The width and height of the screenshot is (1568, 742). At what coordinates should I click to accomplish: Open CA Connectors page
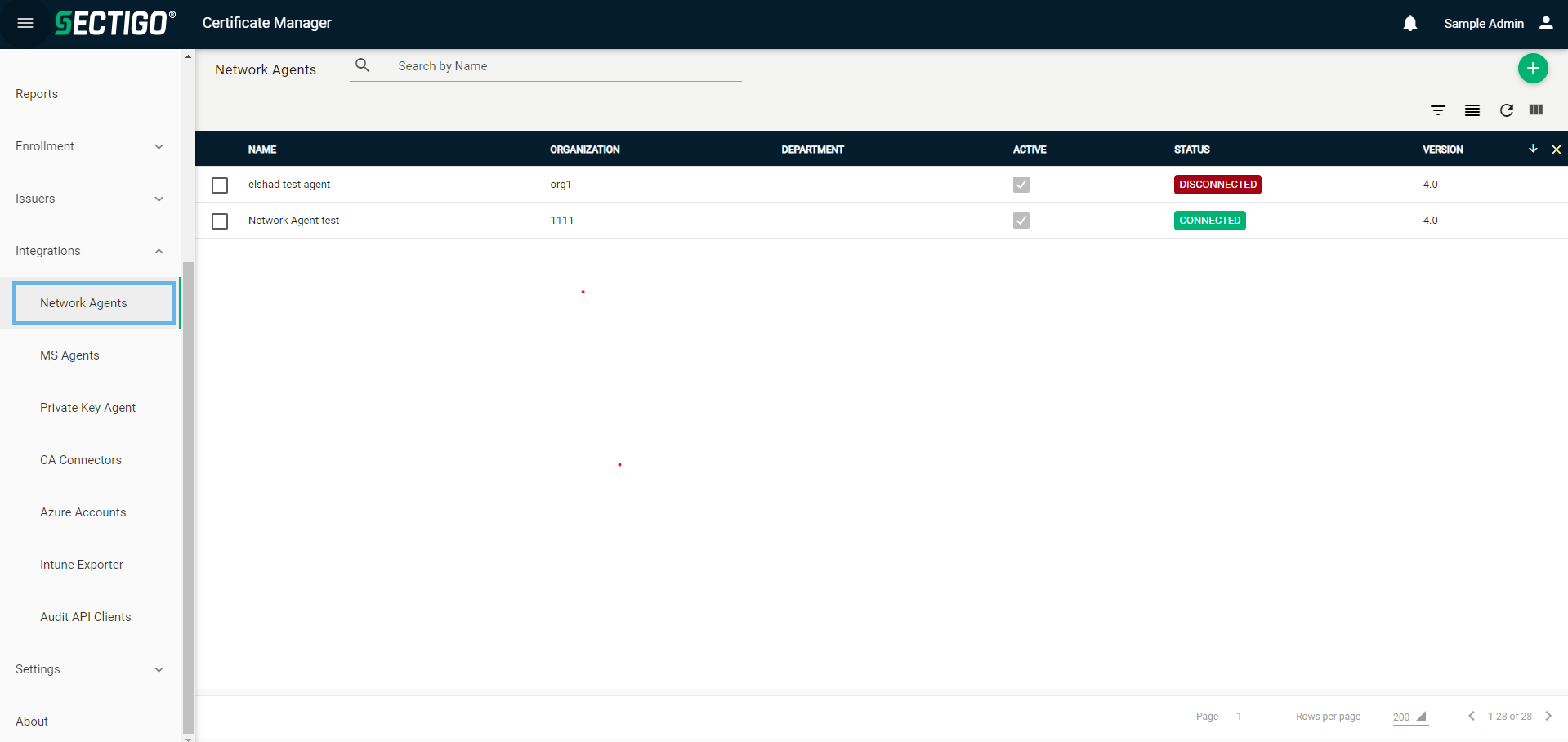pos(81,460)
